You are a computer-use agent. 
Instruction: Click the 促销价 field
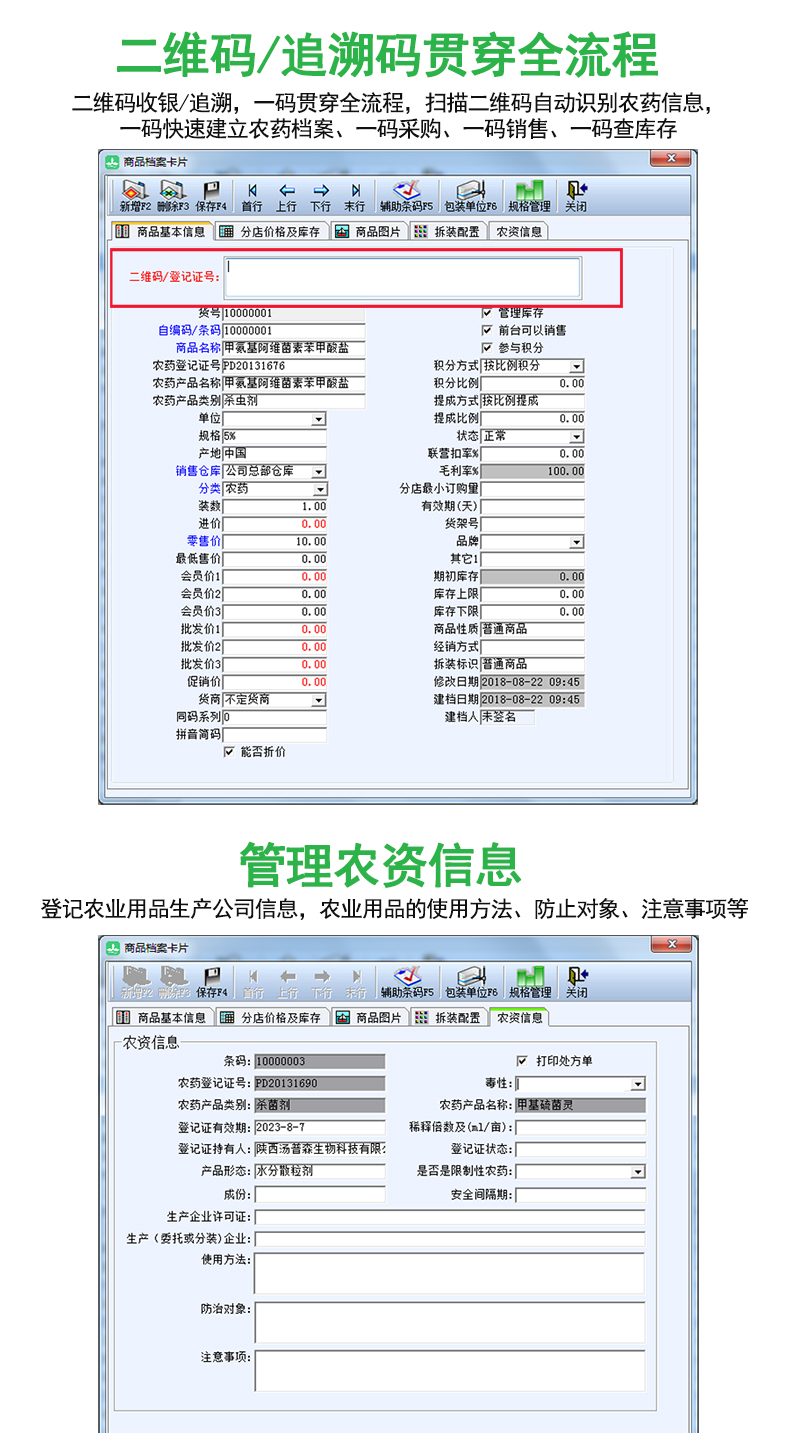274,681
